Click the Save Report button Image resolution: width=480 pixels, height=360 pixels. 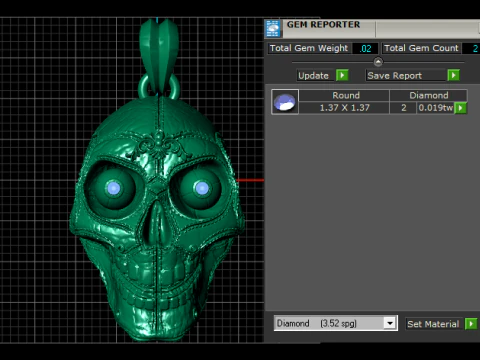coord(405,76)
